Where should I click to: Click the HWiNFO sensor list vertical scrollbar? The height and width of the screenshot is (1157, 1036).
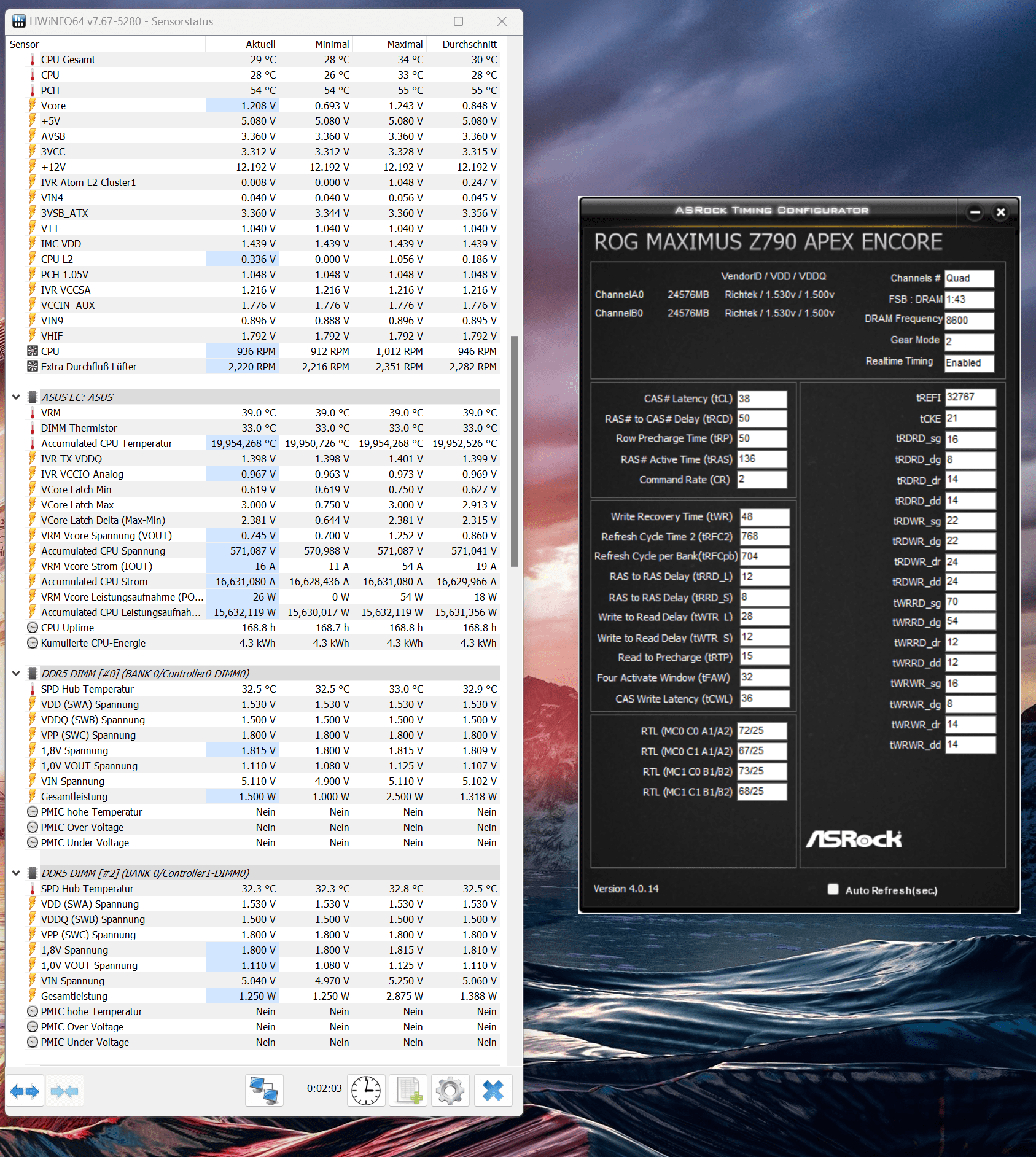click(x=515, y=451)
